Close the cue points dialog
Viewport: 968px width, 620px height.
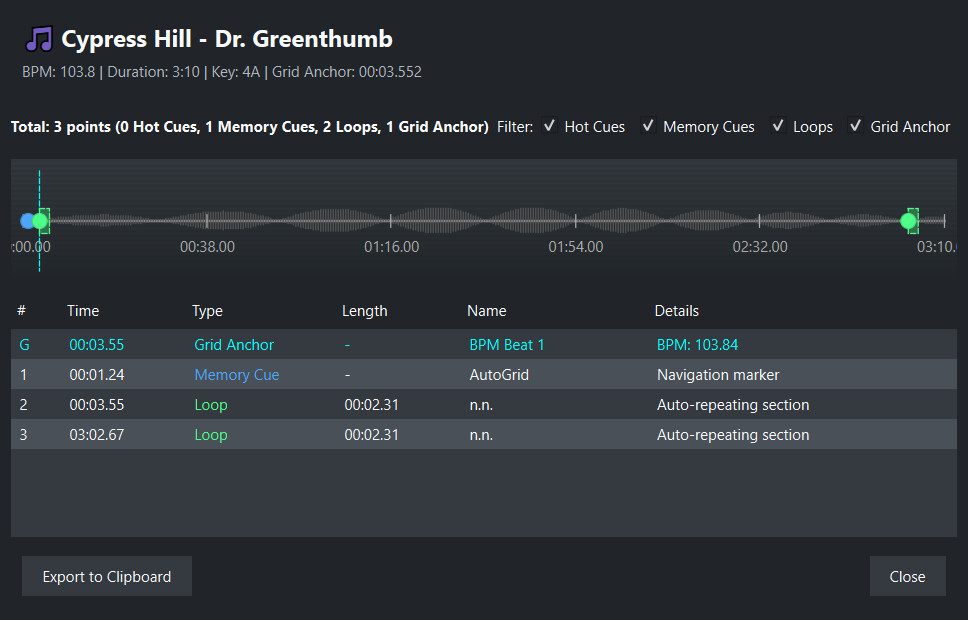(907, 576)
